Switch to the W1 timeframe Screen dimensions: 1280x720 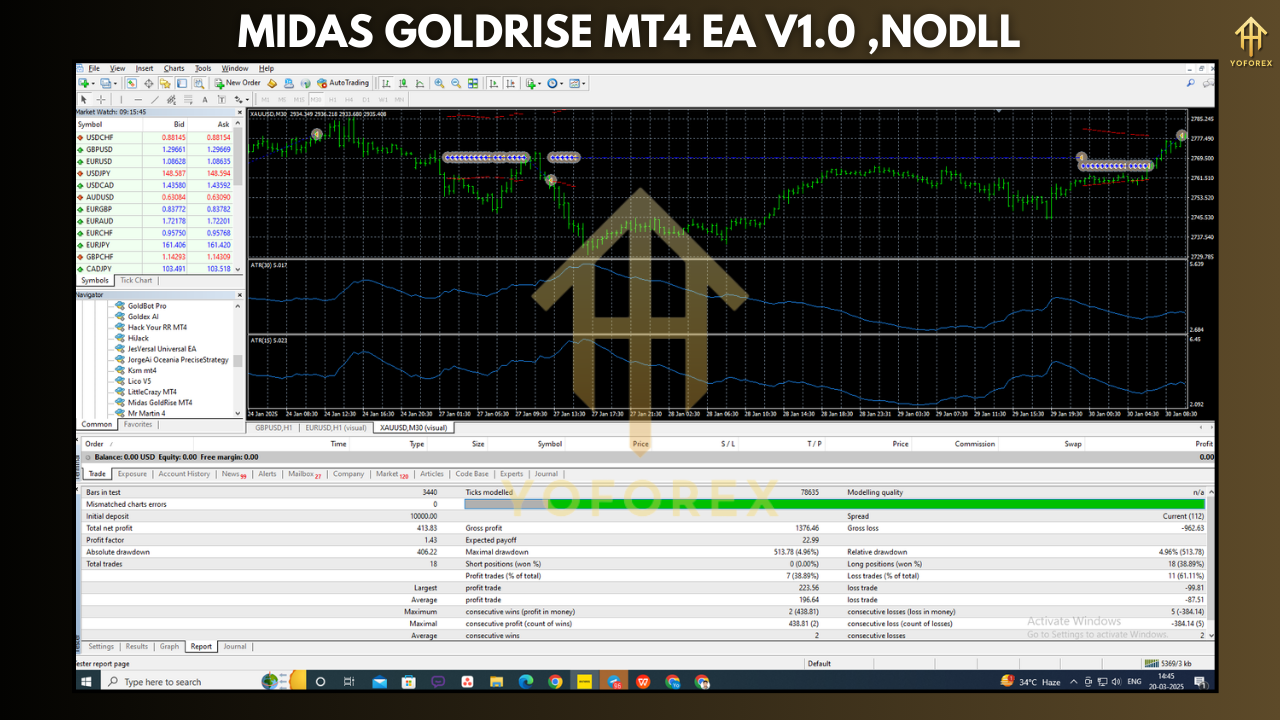(x=383, y=99)
